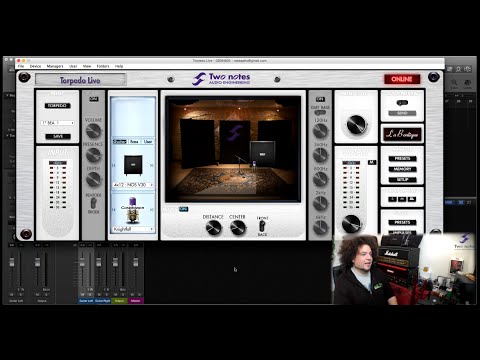
Task: Expand the preset selector dropdown
Action: click(x=57, y=123)
